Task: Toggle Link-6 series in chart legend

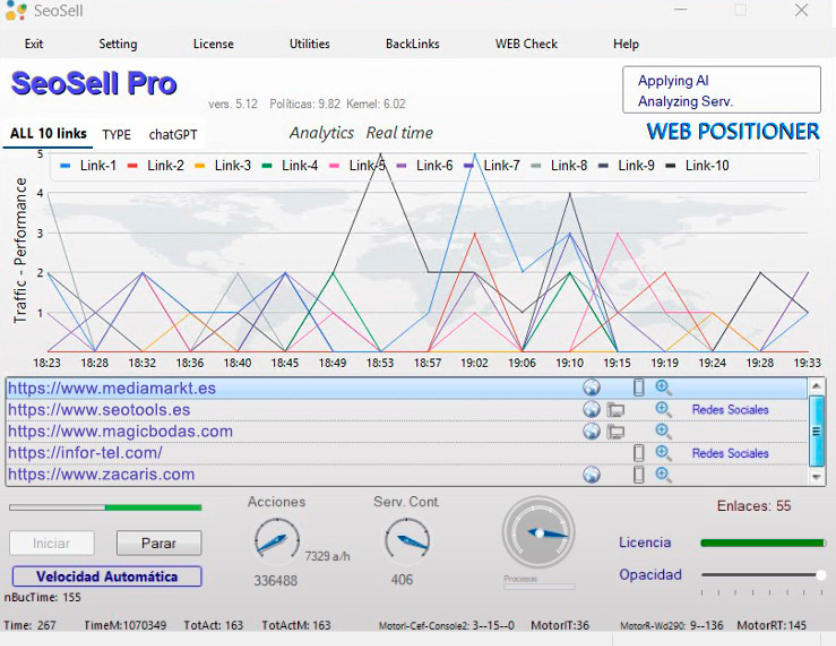Action: 424,166
